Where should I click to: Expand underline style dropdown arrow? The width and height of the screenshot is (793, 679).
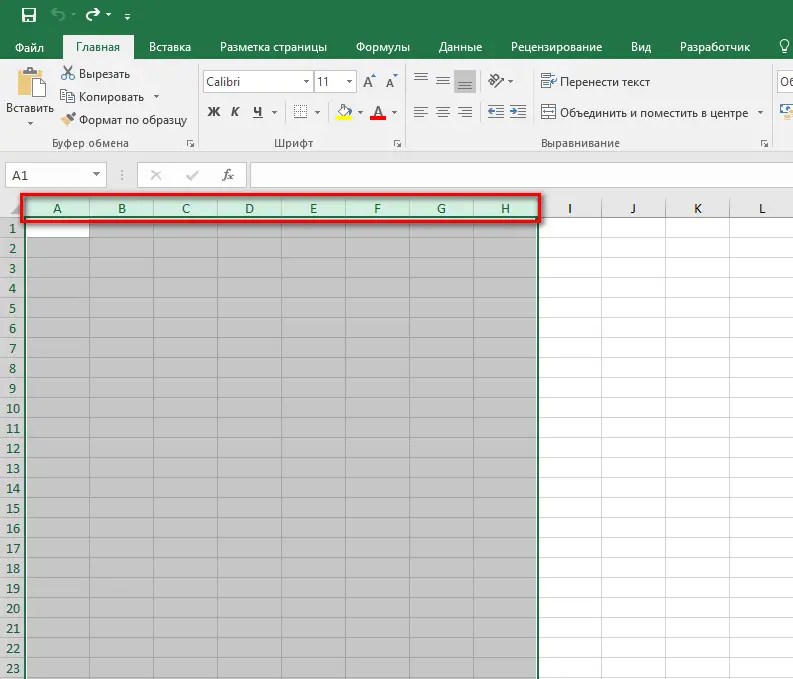click(x=274, y=112)
